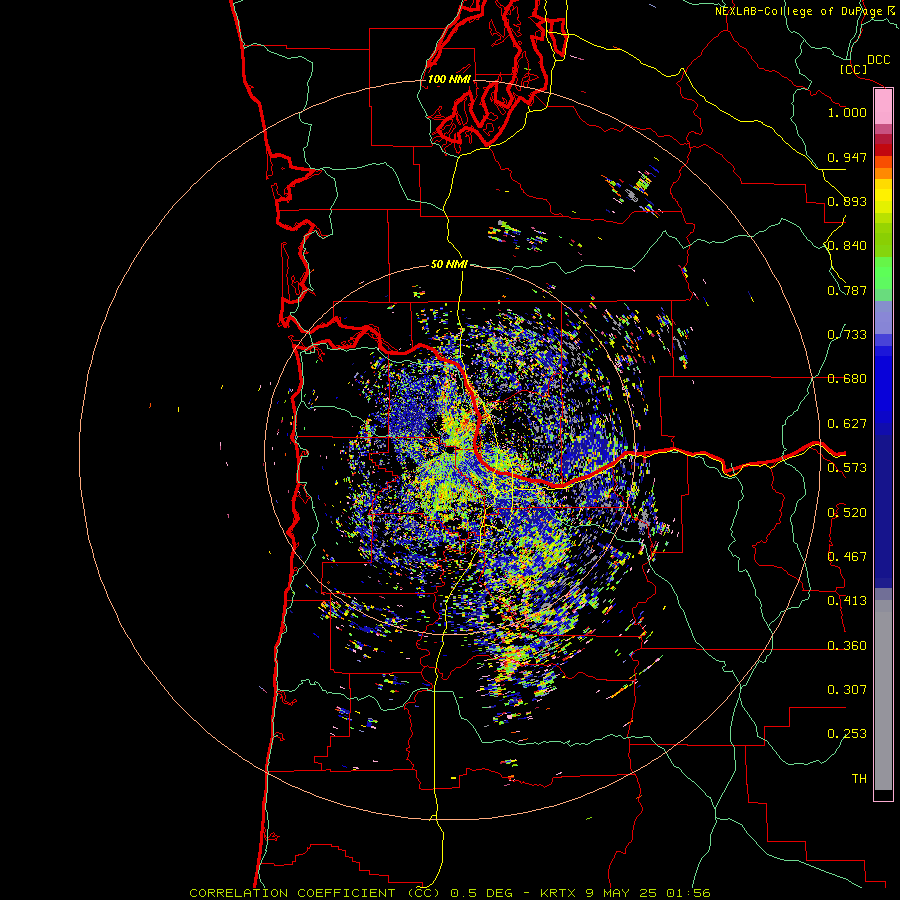Click the [CC] legend heading
This screenshot has width=900, height=900.
click(853, 69)
